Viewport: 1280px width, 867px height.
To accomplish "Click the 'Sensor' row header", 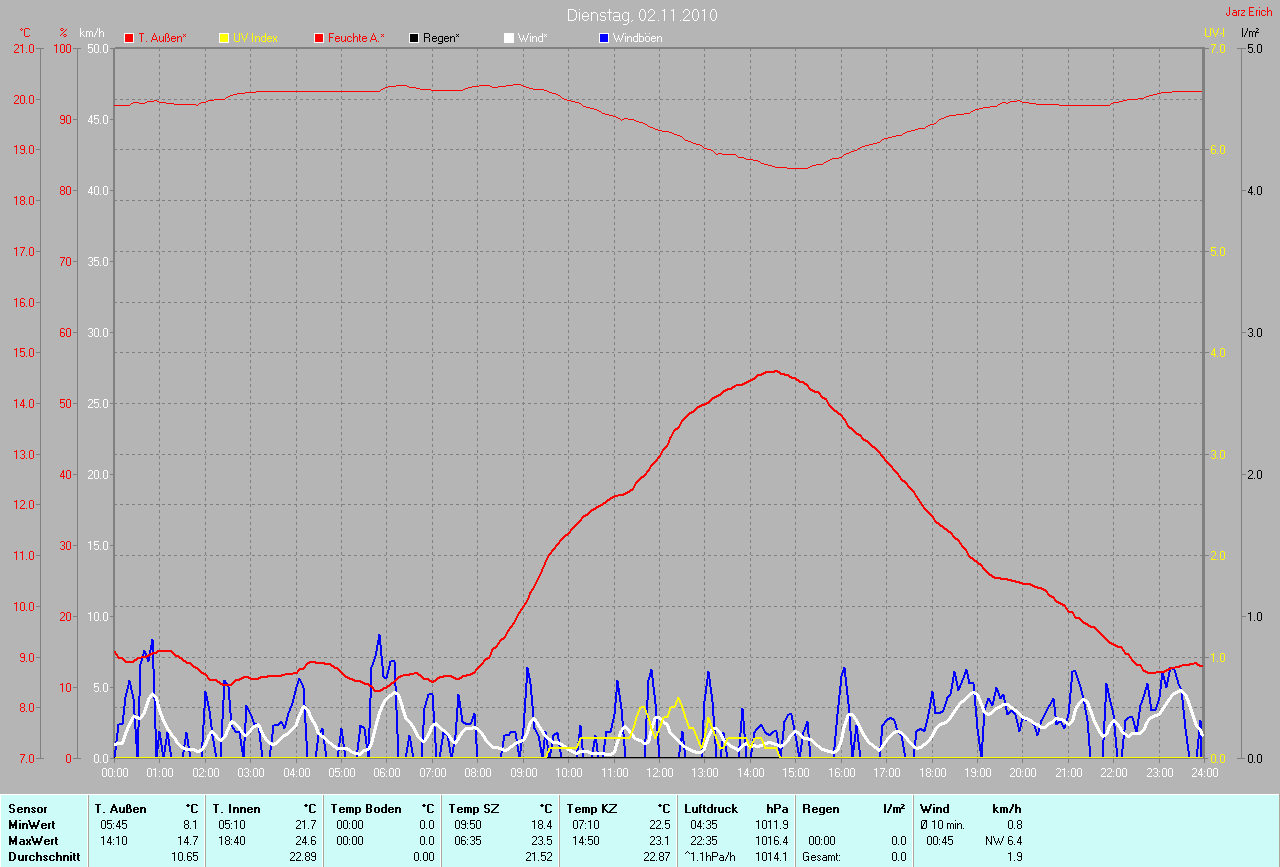I will [27, 809].
